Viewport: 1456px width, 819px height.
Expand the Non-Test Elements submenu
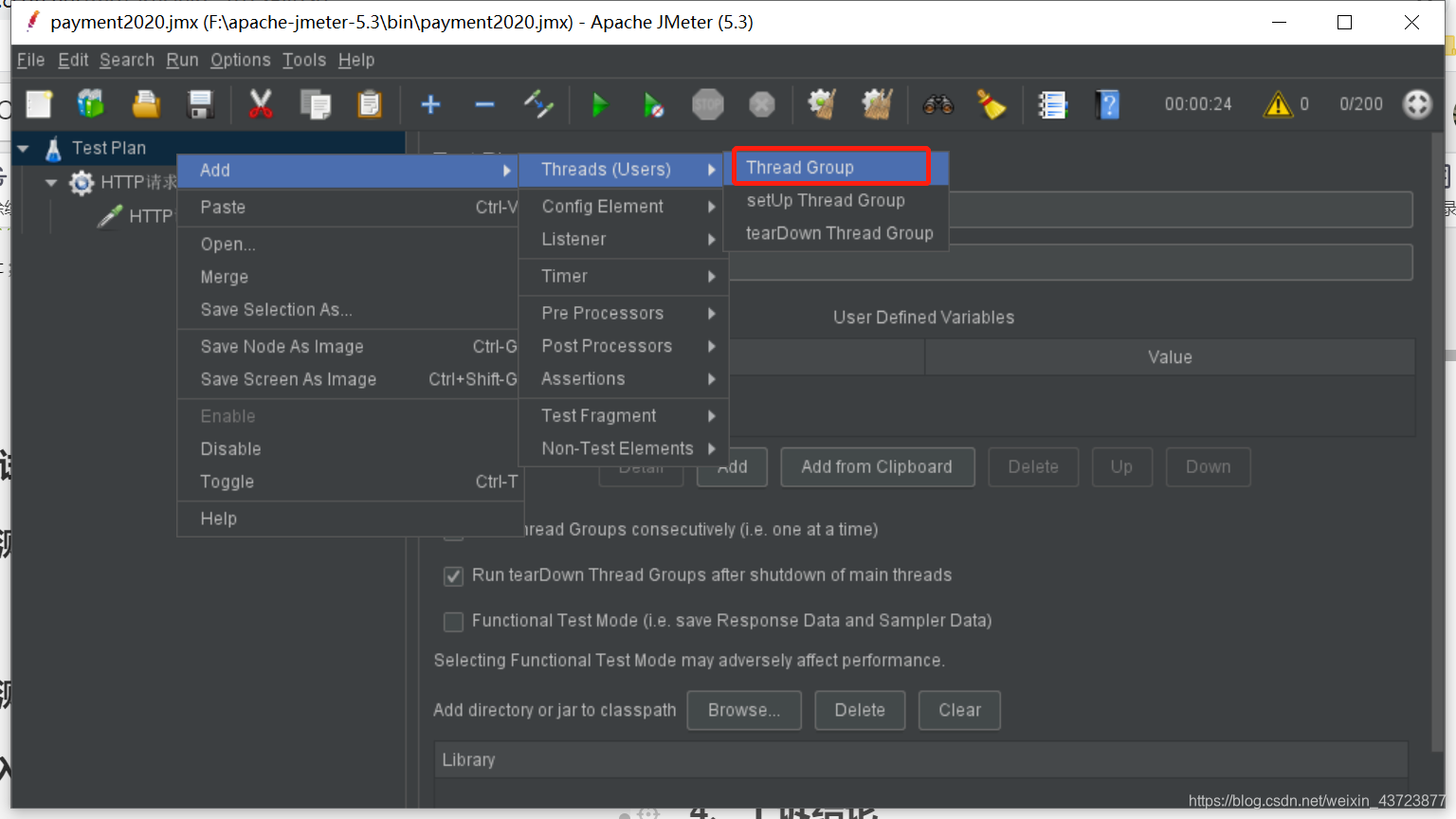point(623,449)
